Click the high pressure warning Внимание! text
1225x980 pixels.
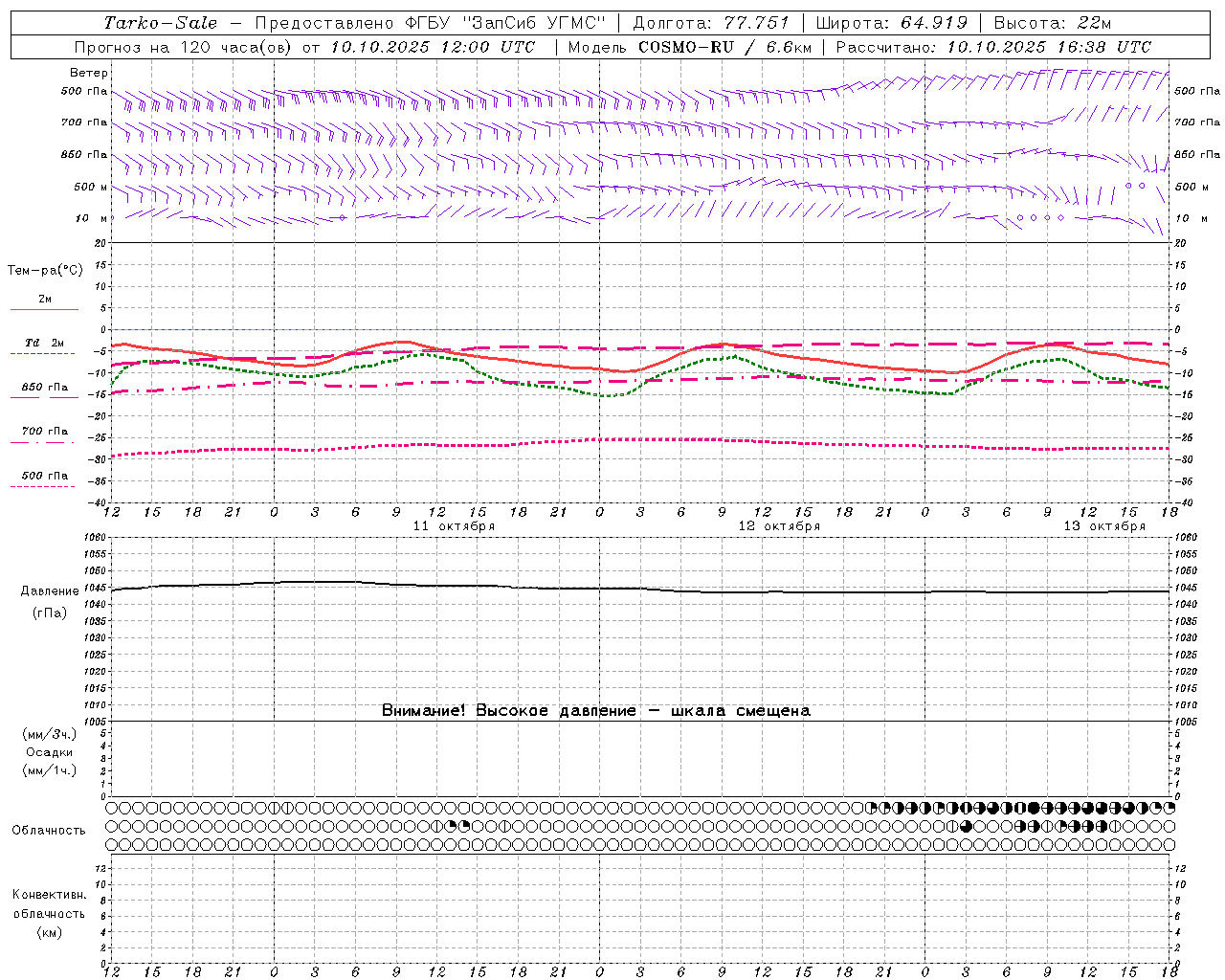point(595,711)
